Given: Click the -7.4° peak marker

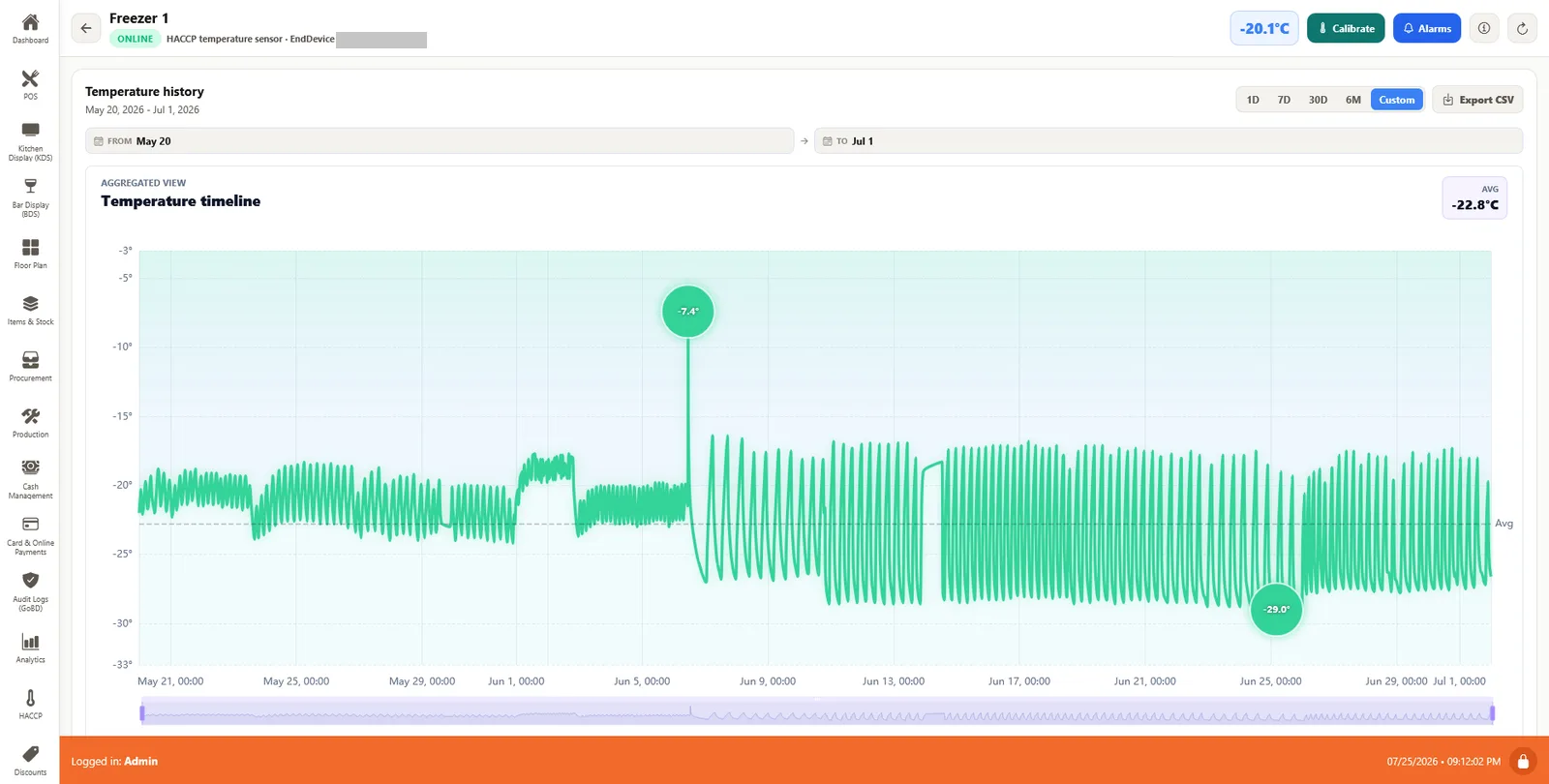Looking at the screenshot, I should (x=688, y=312).
